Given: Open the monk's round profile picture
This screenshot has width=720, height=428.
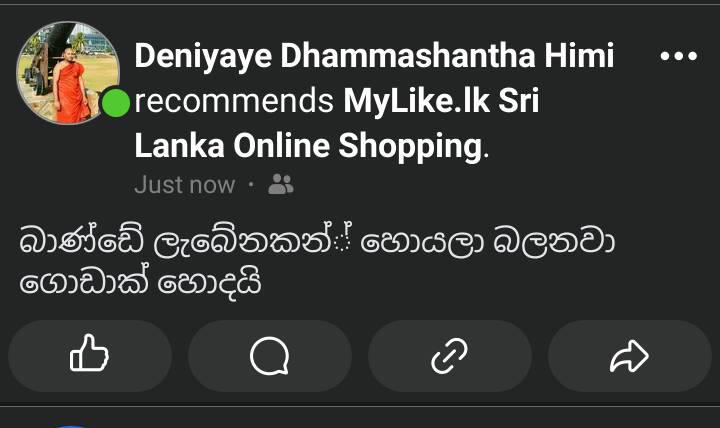Looking at the screenshot, I should click(x=68, y=73).
